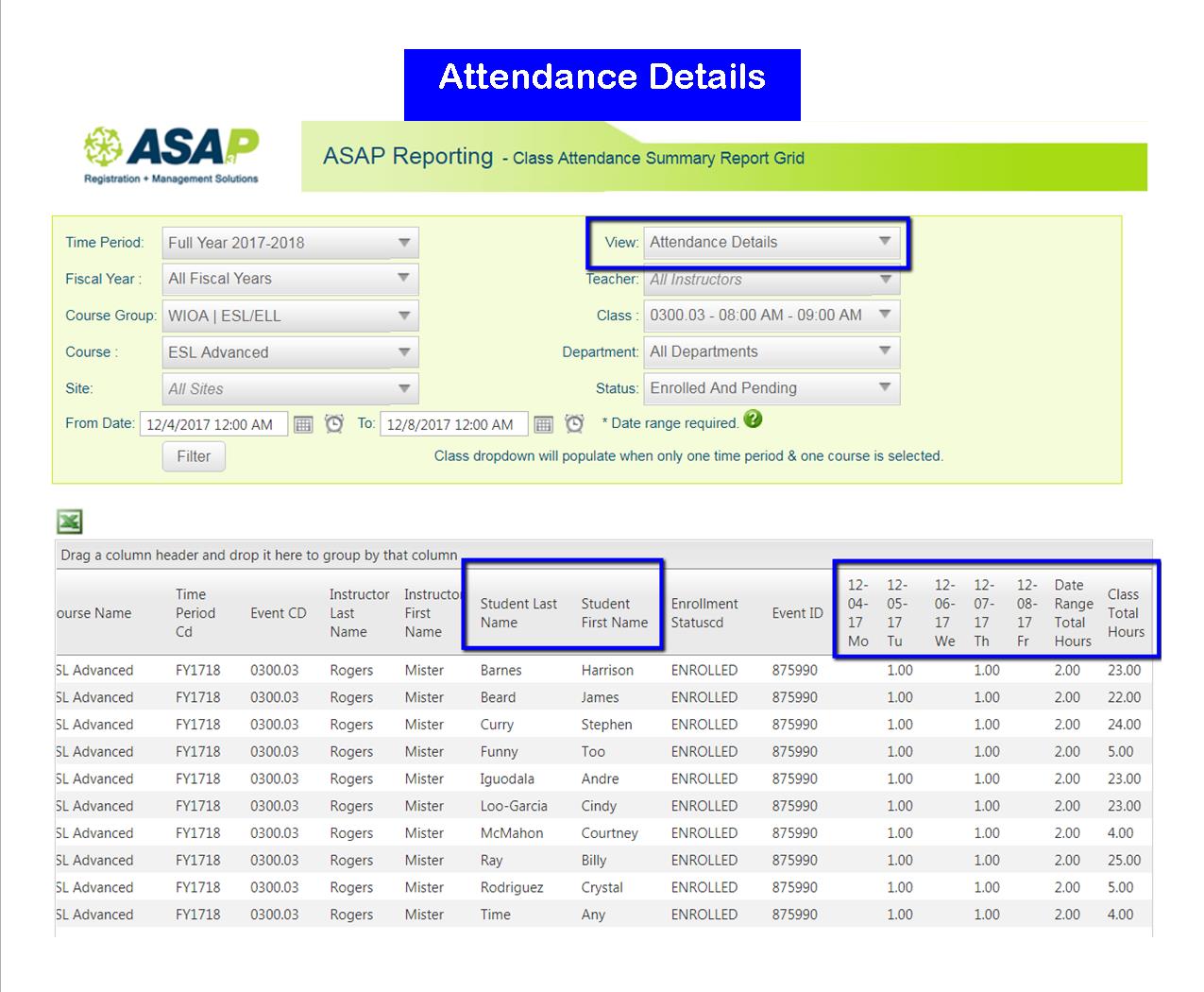Sort by Student Last Name column header
Screen dimensions: 1204x992
[x=517, y=613]
